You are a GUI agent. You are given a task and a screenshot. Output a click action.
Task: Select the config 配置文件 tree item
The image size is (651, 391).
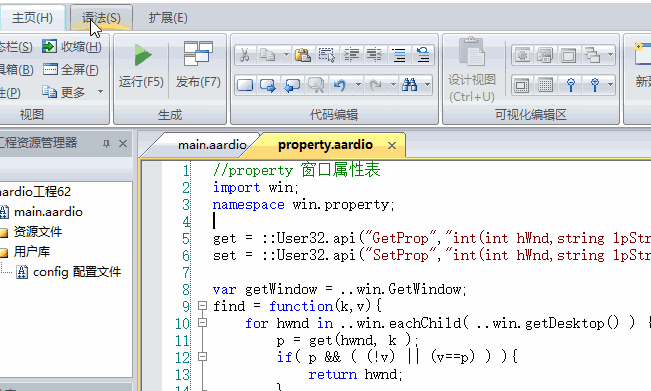click(77, 271)
